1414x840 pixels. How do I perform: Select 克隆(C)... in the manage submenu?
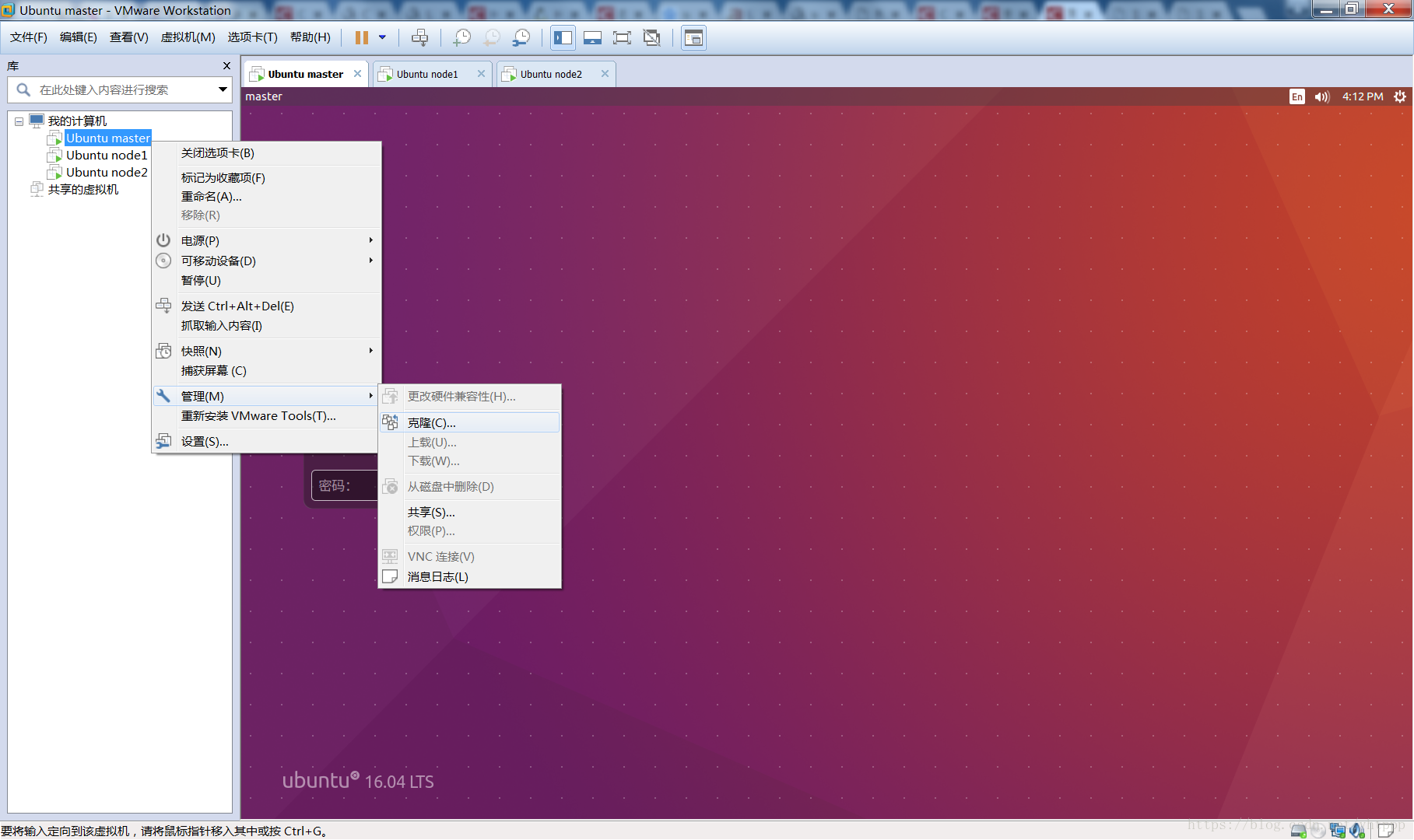point(469,422)
